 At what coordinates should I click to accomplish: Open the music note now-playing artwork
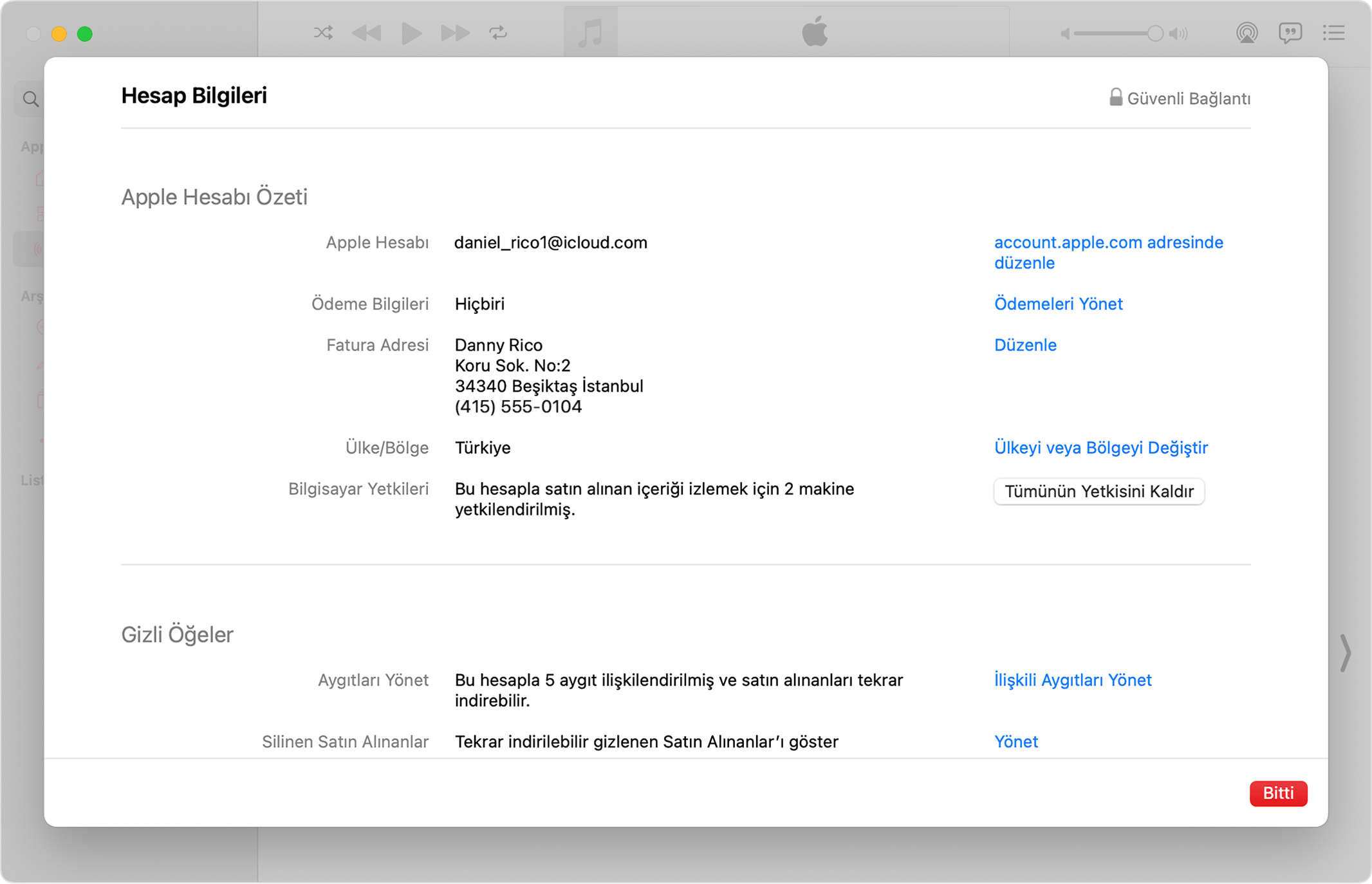pyautogui.click(x=590, y=32)
